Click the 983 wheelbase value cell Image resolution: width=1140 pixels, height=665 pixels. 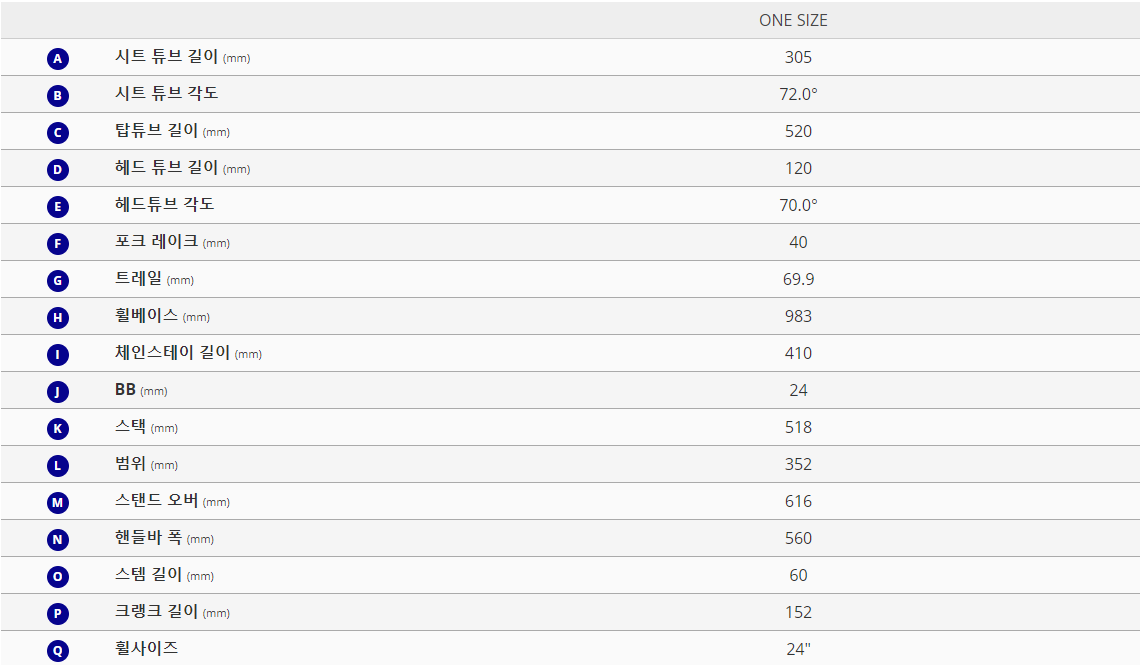pos(798,316)
